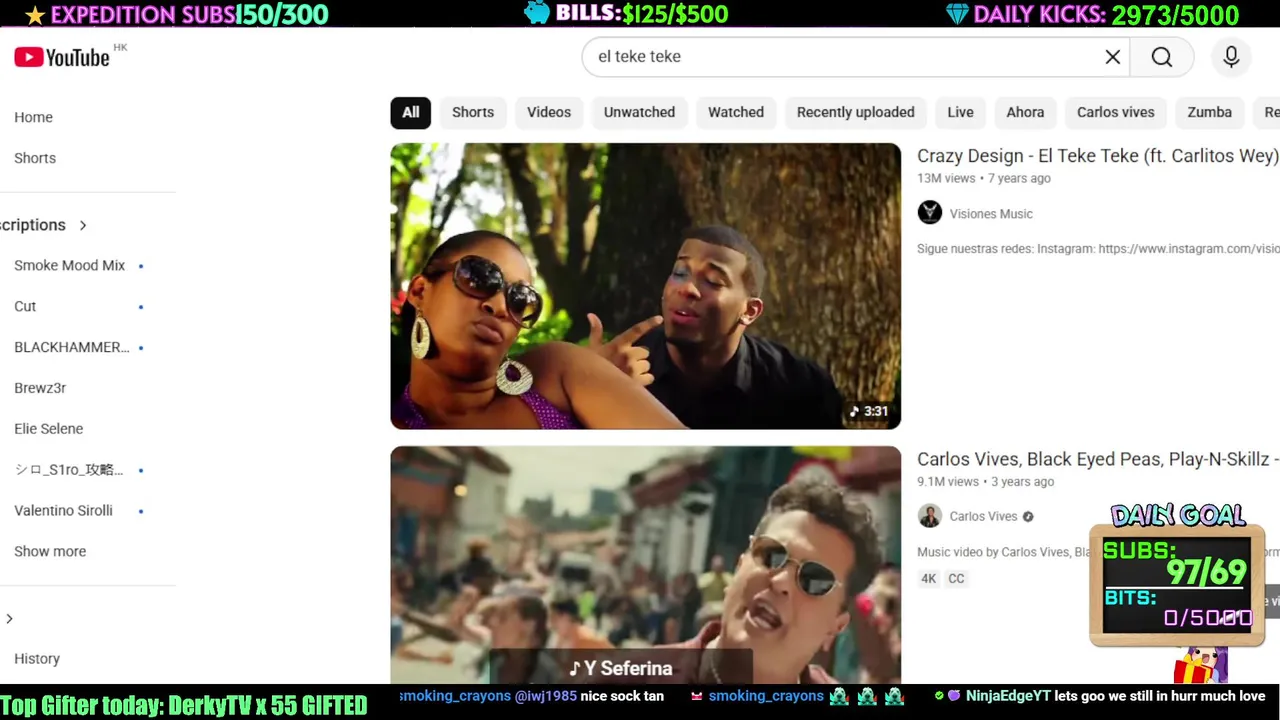Open Brewz3r subscription channel
1280x720 pixels.
tap(40, 388)
